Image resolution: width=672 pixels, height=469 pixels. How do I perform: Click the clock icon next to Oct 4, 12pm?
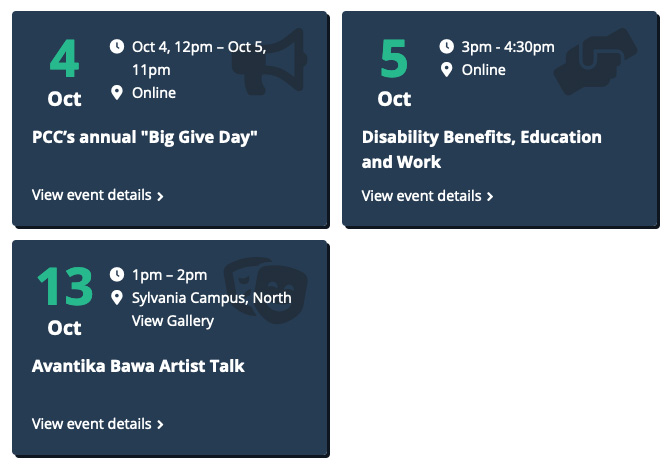point(117,46)
